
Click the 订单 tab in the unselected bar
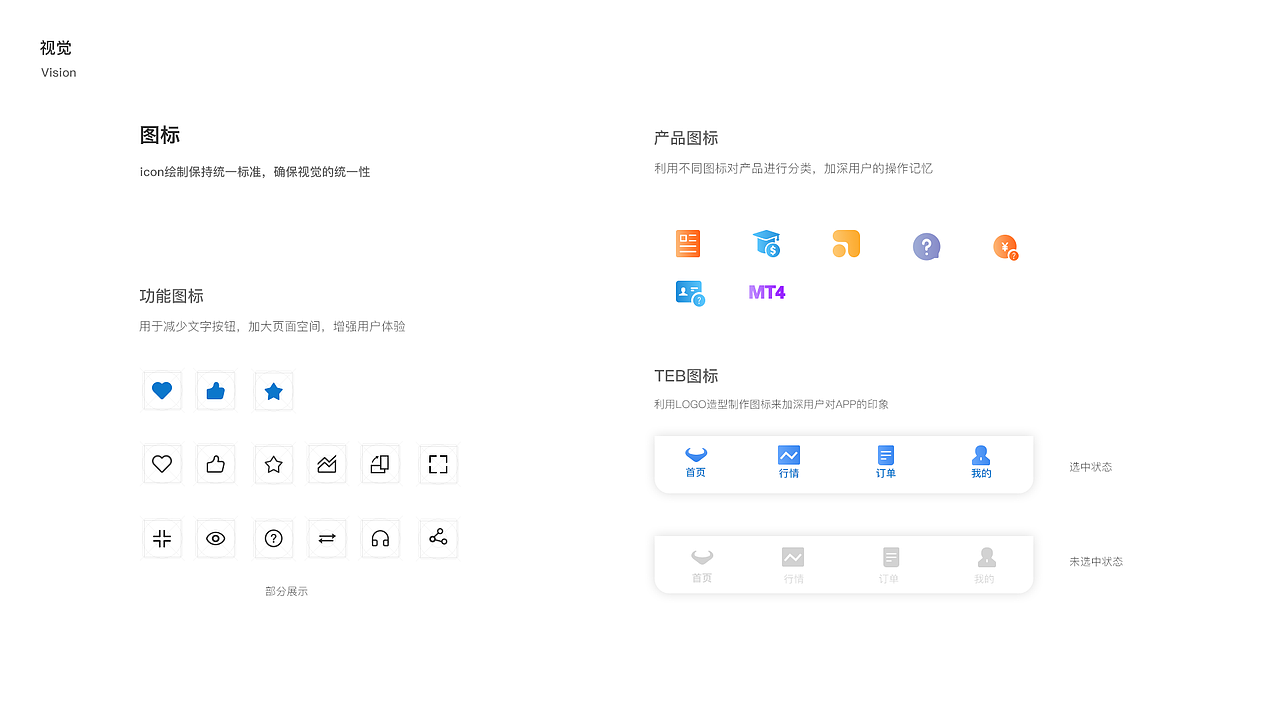tap(890, 563)
